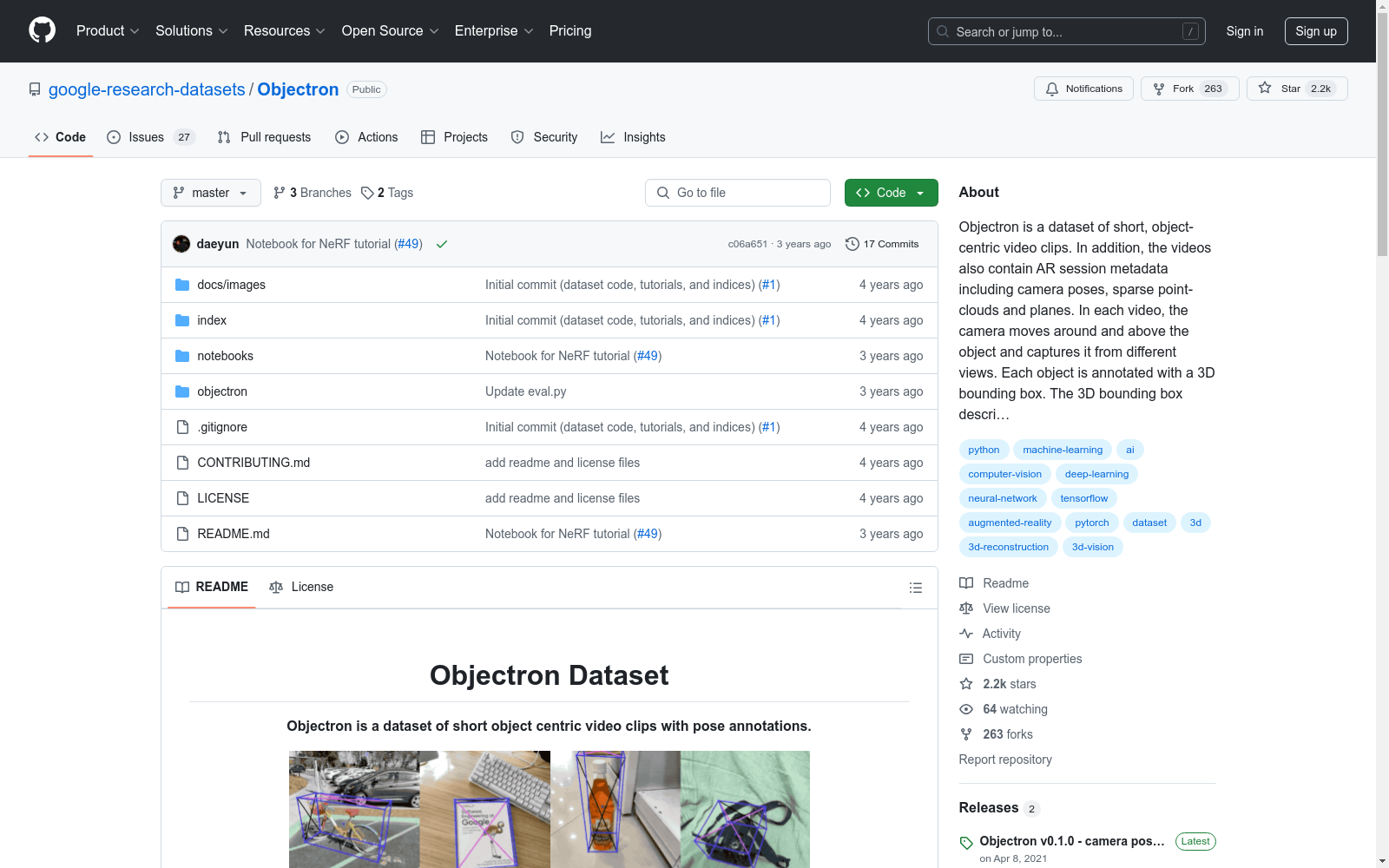Open the green Code dropdown button
Screen dimensions: 1389x868
(891, 193)
